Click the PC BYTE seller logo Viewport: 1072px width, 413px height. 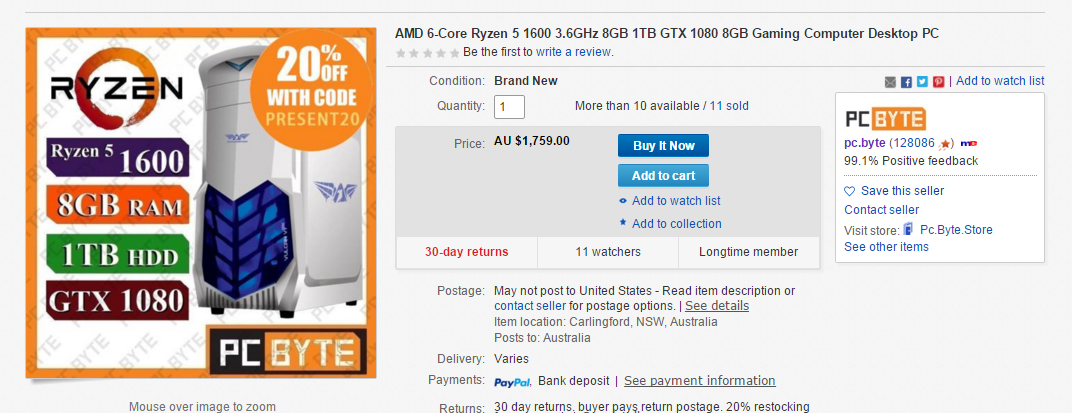(x=885, y=119)
